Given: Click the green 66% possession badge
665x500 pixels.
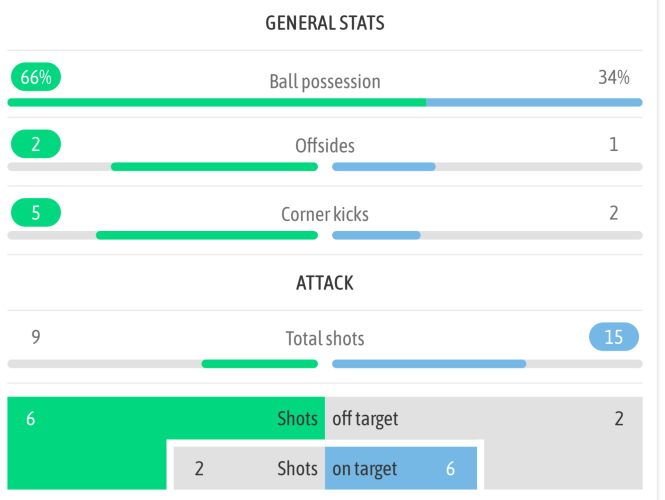Looking at the screenshot, I should (36, 78).
